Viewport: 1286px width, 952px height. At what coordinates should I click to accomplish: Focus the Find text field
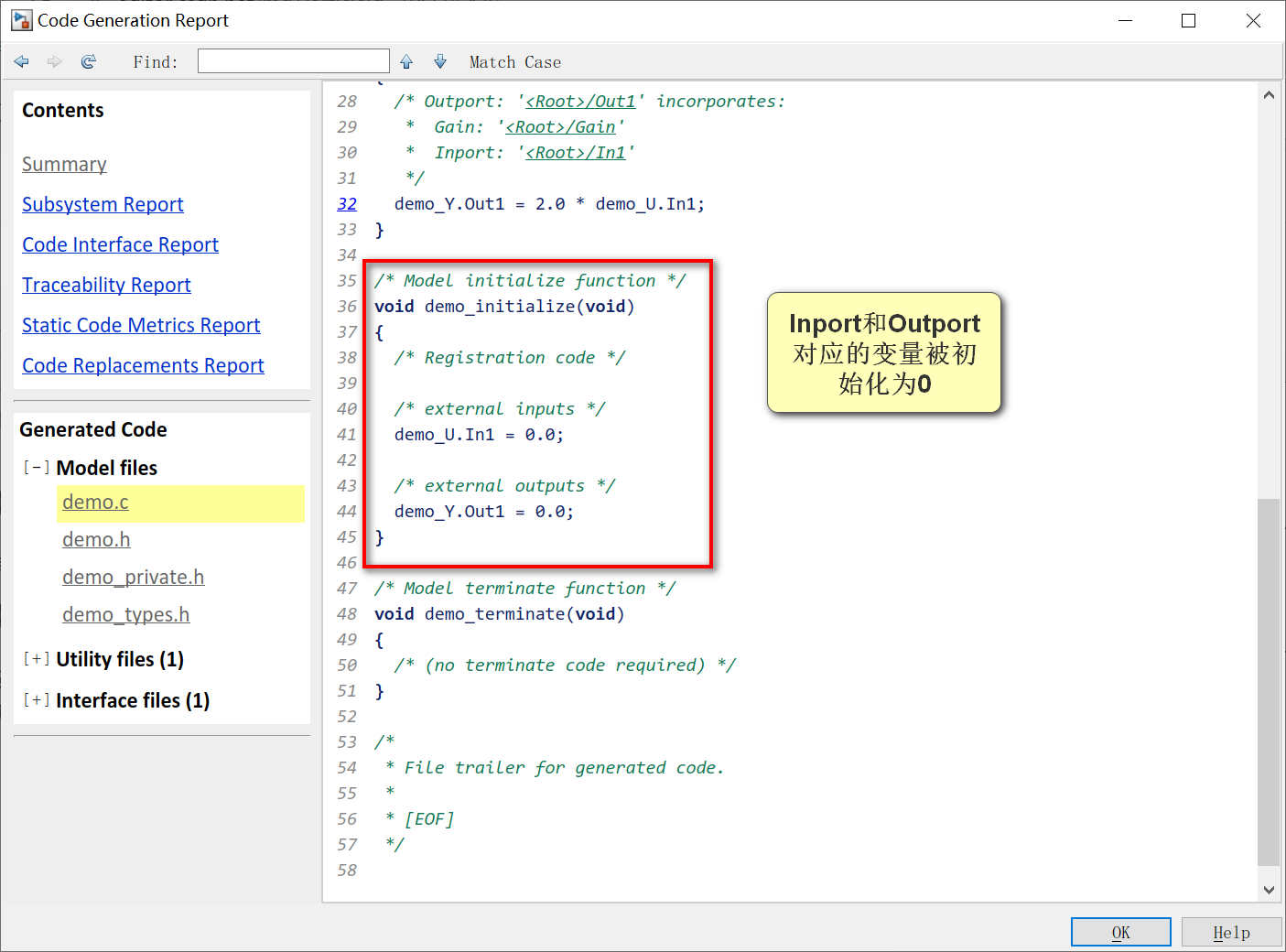coord(294,61)
